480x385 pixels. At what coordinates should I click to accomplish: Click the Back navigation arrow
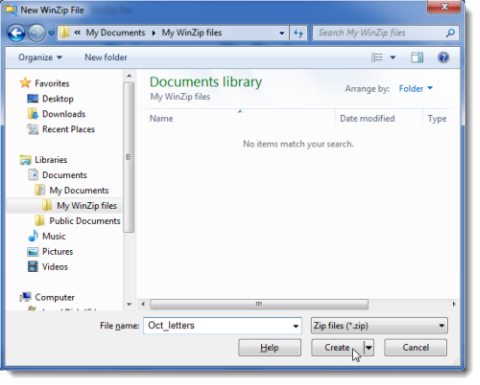point(16,33)
